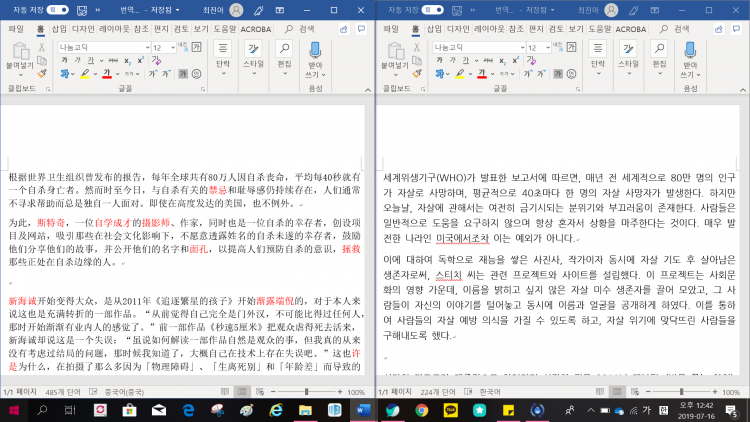Click zoom 100% in left status bar
Viewport: 750px width, 422px height.
[x=356, y=392]
